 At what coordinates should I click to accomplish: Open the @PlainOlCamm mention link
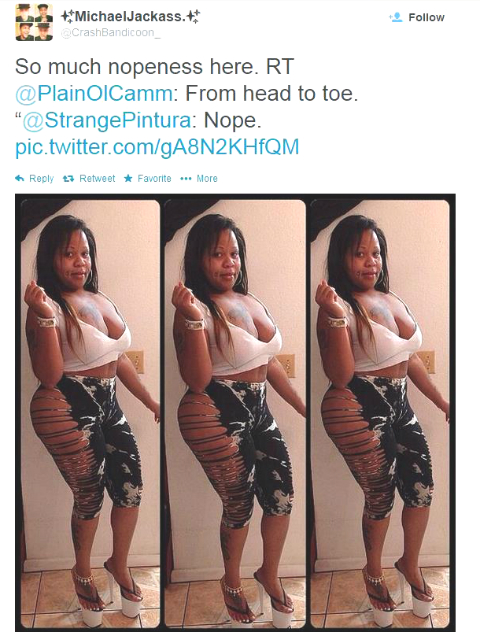point(94,94)
